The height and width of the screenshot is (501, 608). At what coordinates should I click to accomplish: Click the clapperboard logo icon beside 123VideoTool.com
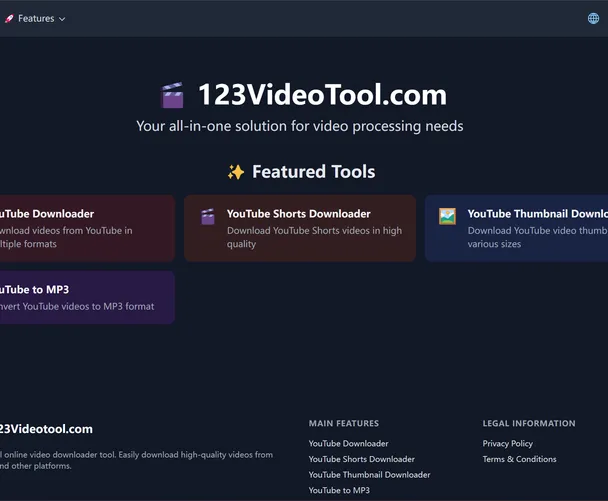172,95
